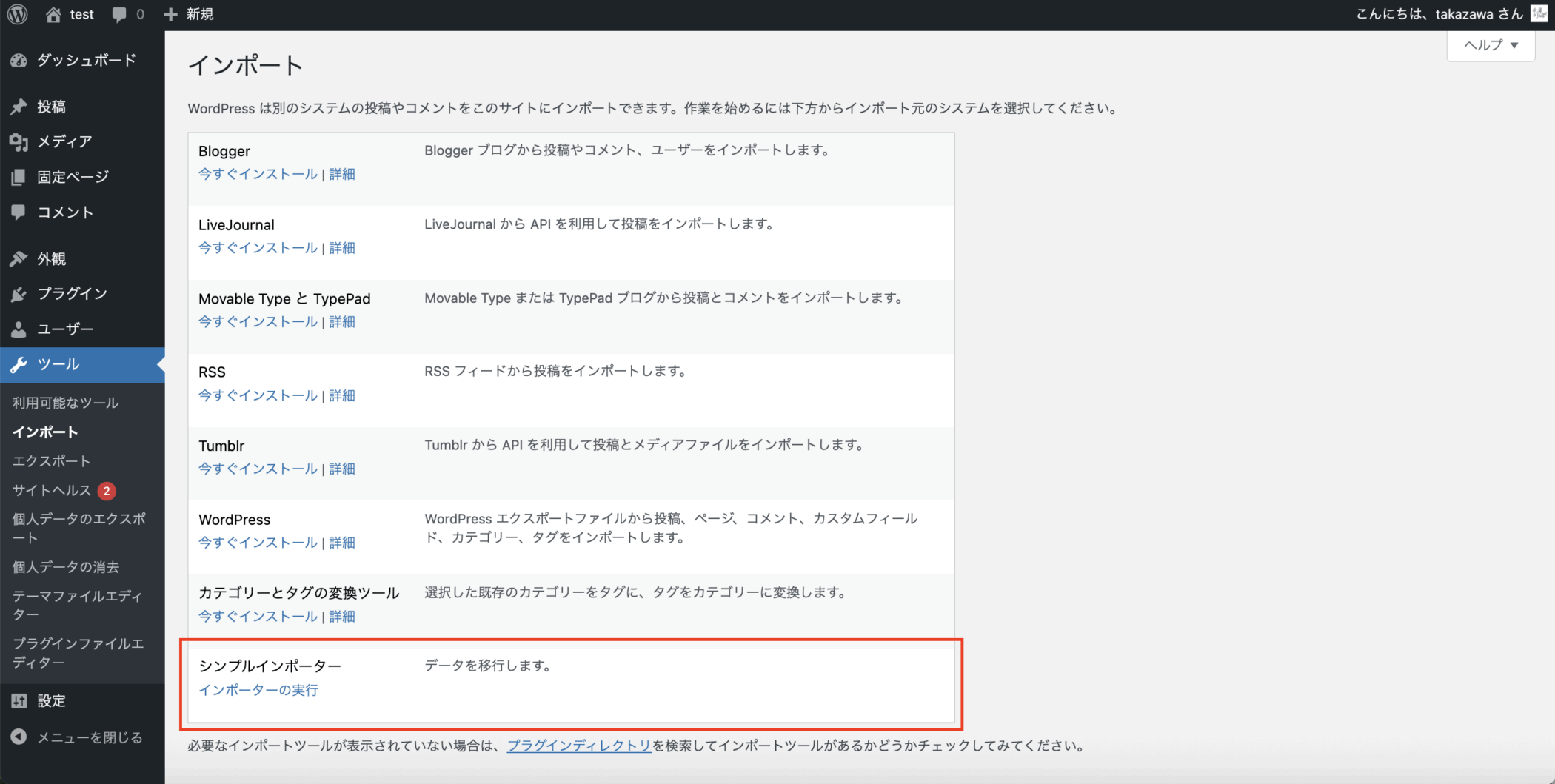Open the 設定 menu in the sidebar
This screenshot has width=1555, height=784.
pos(51,700)
